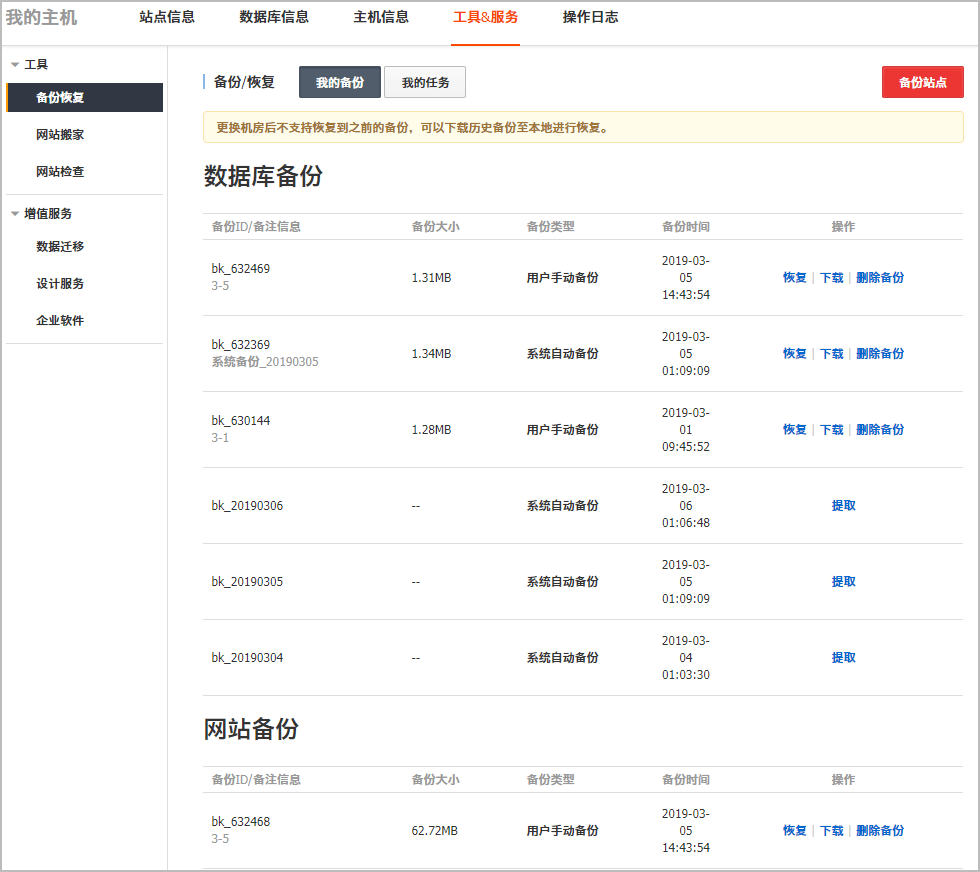Open the 主机信息 section
The height and width of the screenshot is (872, 980).
point(381,17)
